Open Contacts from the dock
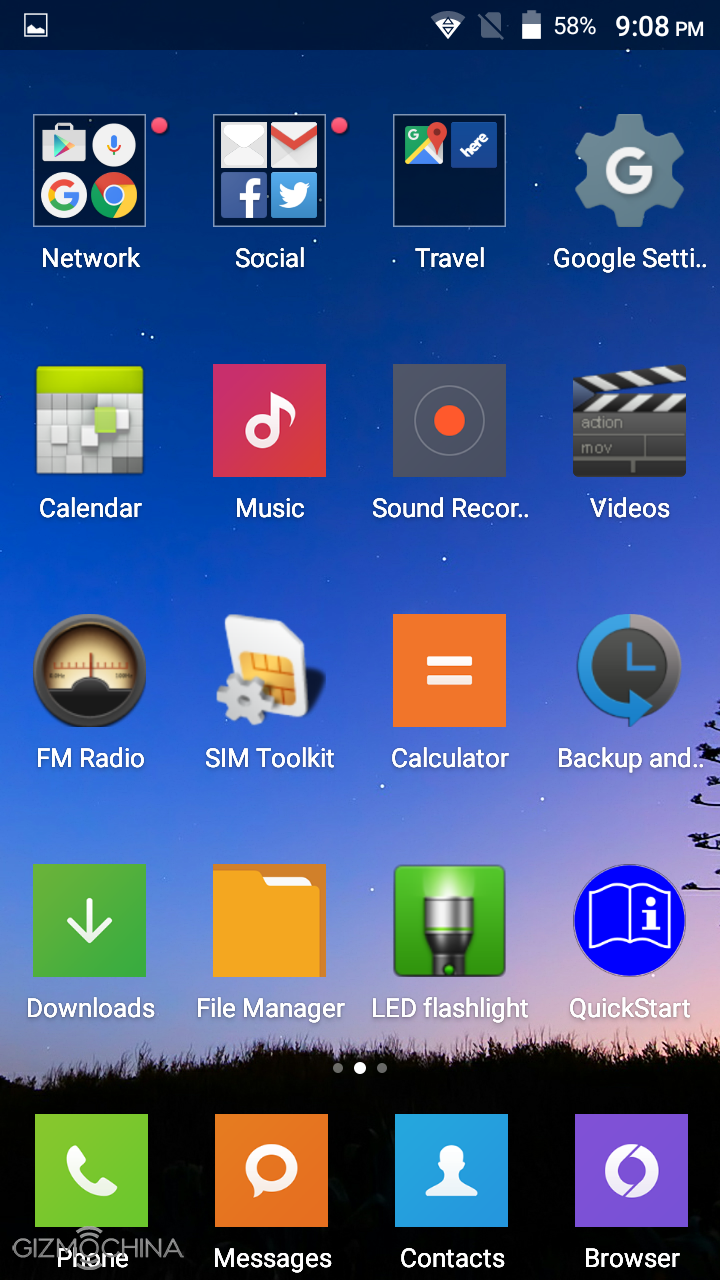This screenshot has height=1280, width=720. click(451, 1170)
